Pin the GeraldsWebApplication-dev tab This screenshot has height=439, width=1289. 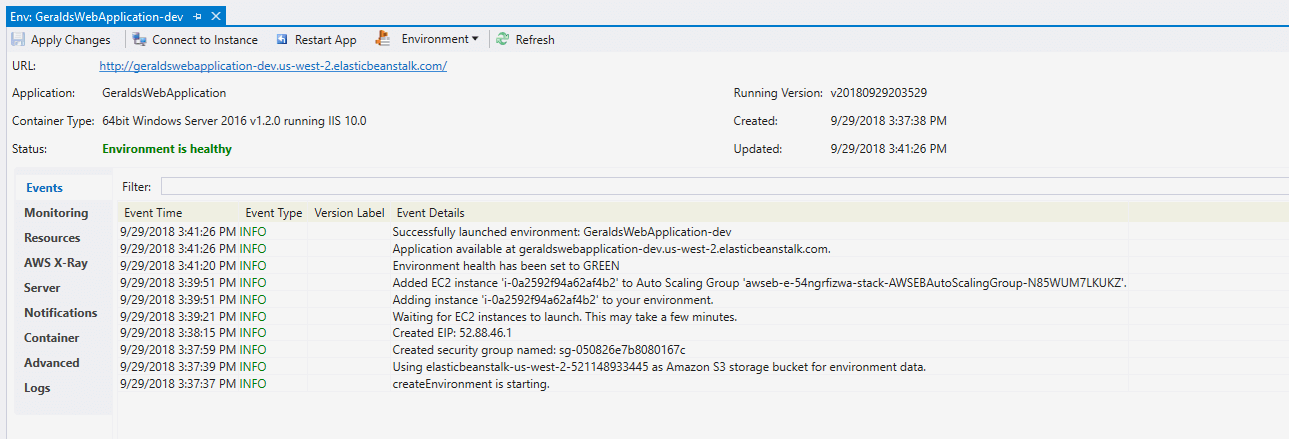pos(197,17)
